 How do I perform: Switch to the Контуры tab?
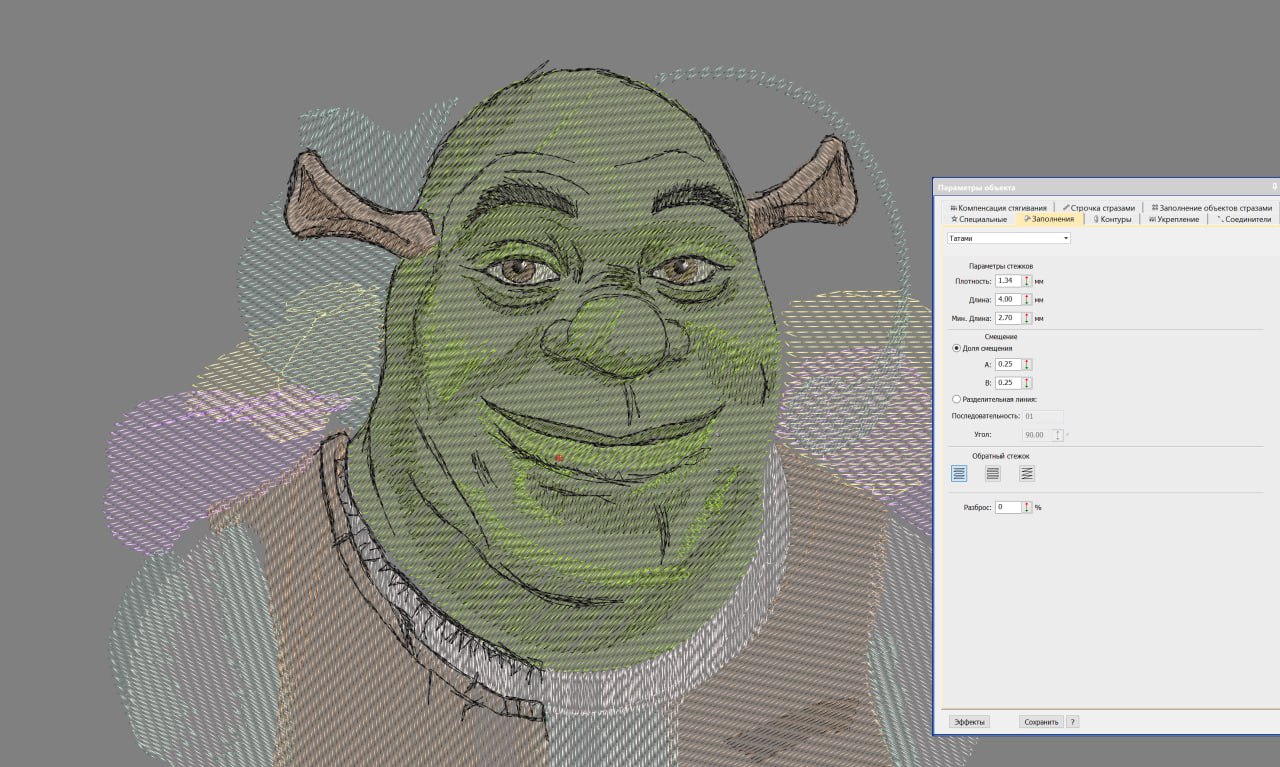coord(1112,219)
